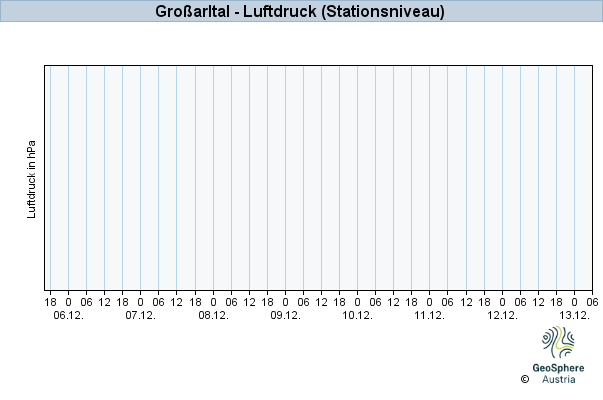Image resolution: width=603 pixels, height=400 pixels.
Task: Select the 07.12. date label
Action: [140, 315]
